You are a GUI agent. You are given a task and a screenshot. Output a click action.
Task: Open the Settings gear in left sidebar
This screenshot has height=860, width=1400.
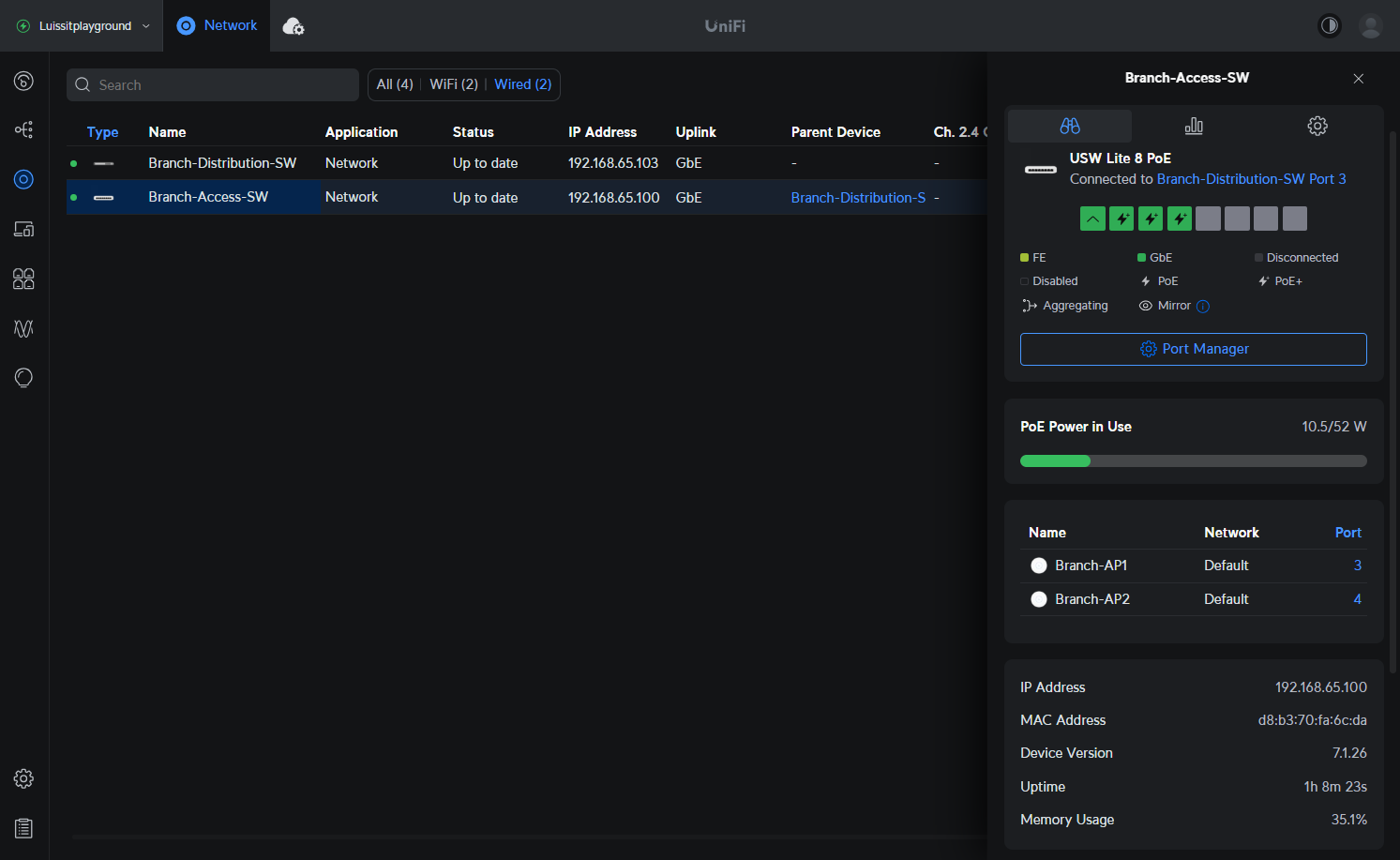point(23,778)
